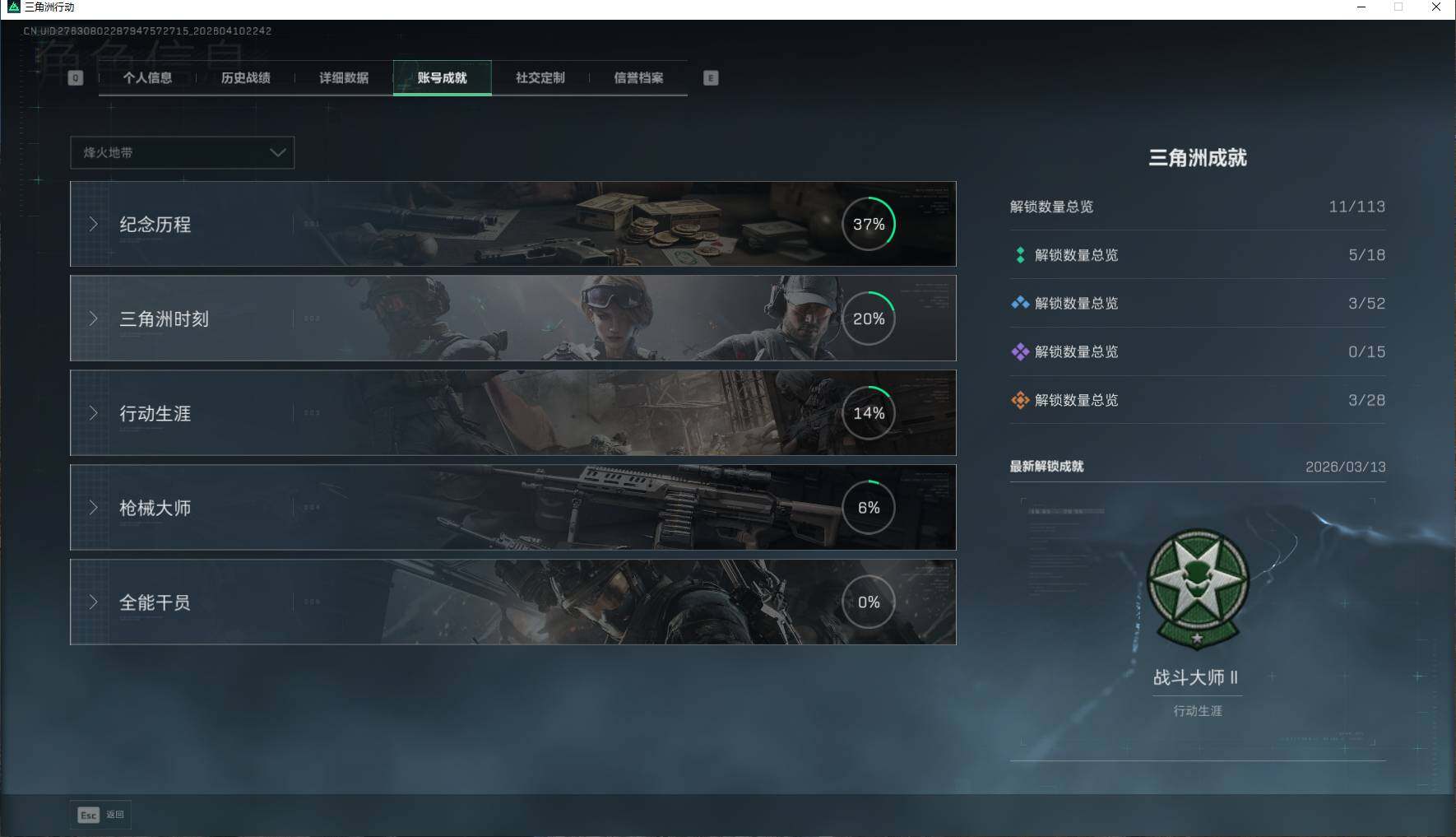The image size is (1456, 837).
Task: Open the 烽火地带 mode dropdown
Action: 183,152
